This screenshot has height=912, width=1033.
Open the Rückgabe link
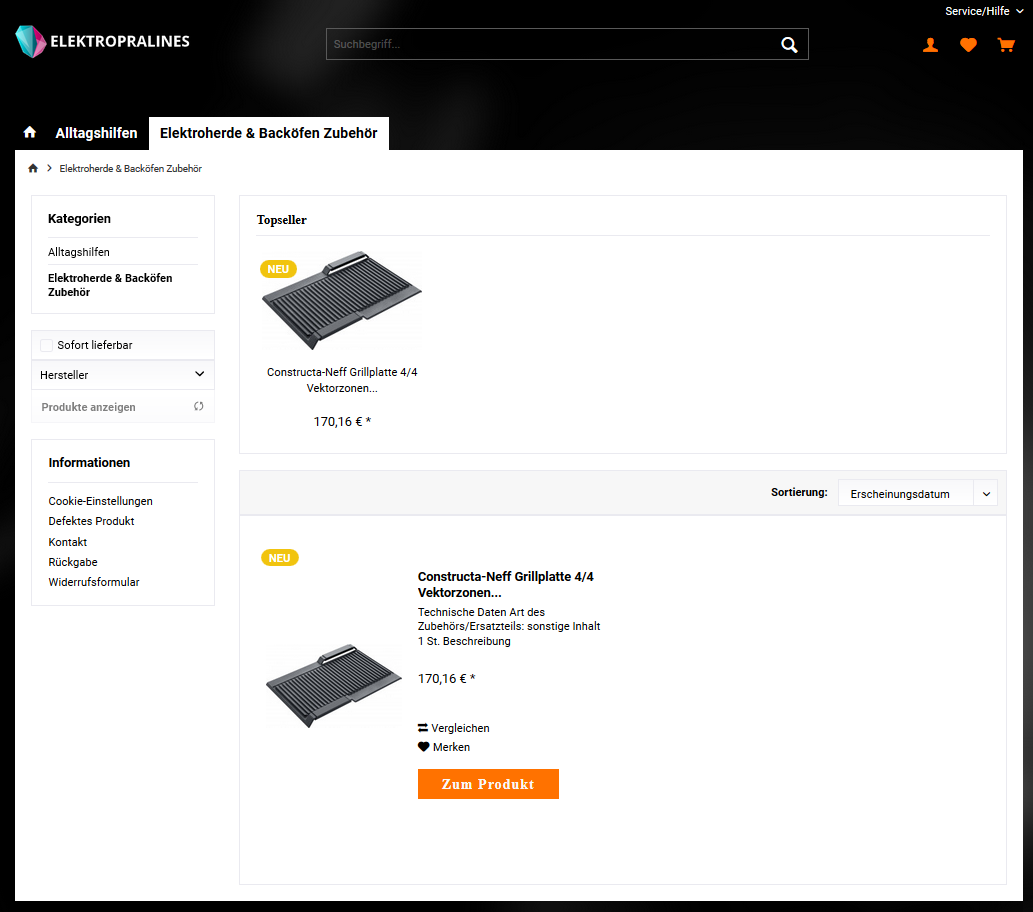[72, 562]
